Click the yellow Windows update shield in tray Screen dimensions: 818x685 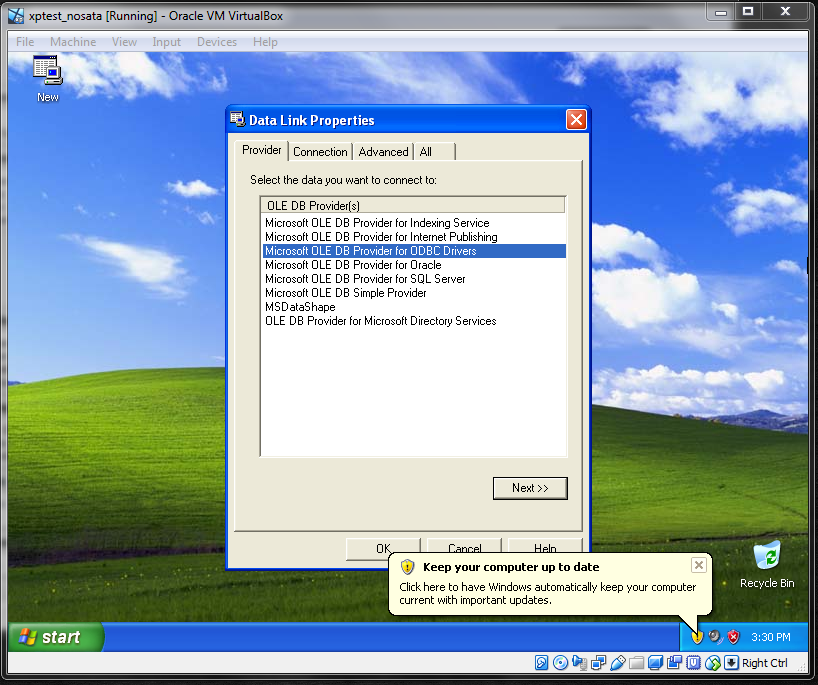[697, 637]
